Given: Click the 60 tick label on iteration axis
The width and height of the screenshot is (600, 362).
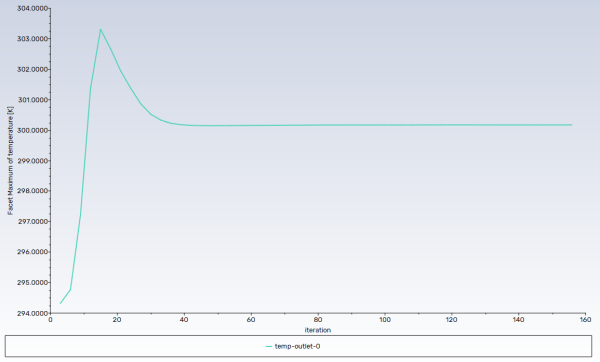Looking at the screenshot, I should pos(251,320).
